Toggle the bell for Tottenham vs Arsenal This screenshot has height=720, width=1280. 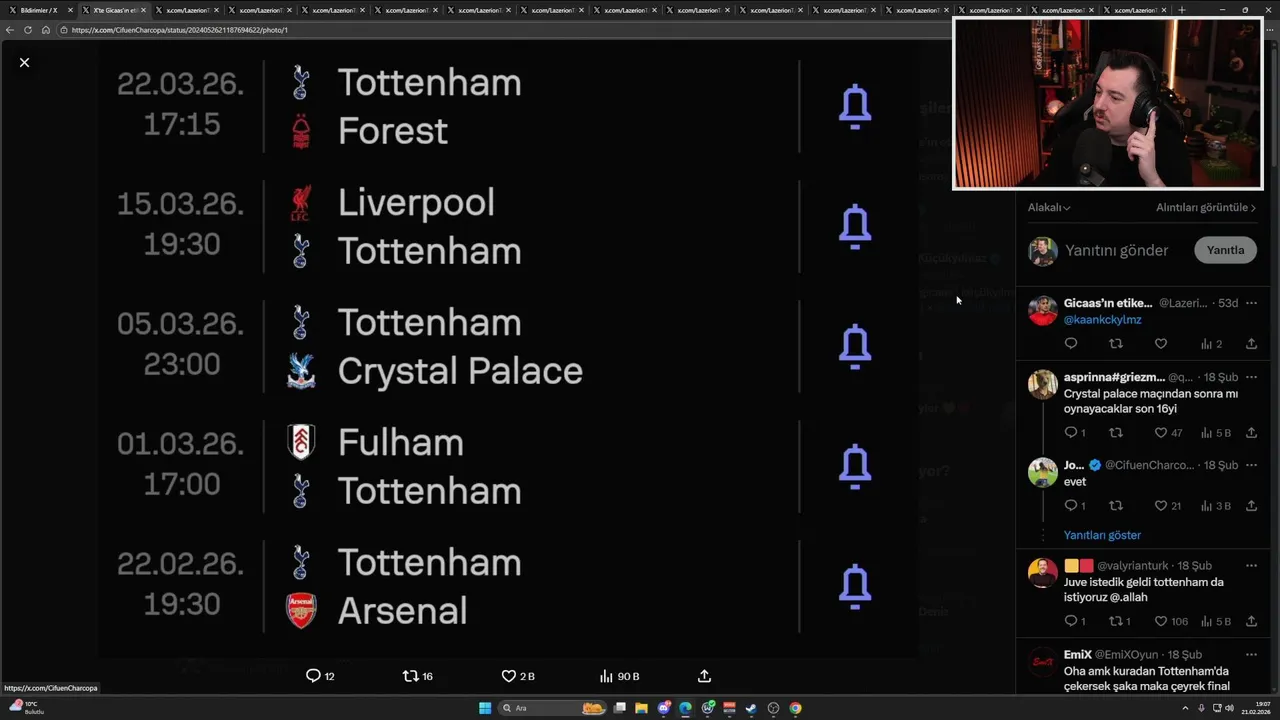click(x=855, y=587)
